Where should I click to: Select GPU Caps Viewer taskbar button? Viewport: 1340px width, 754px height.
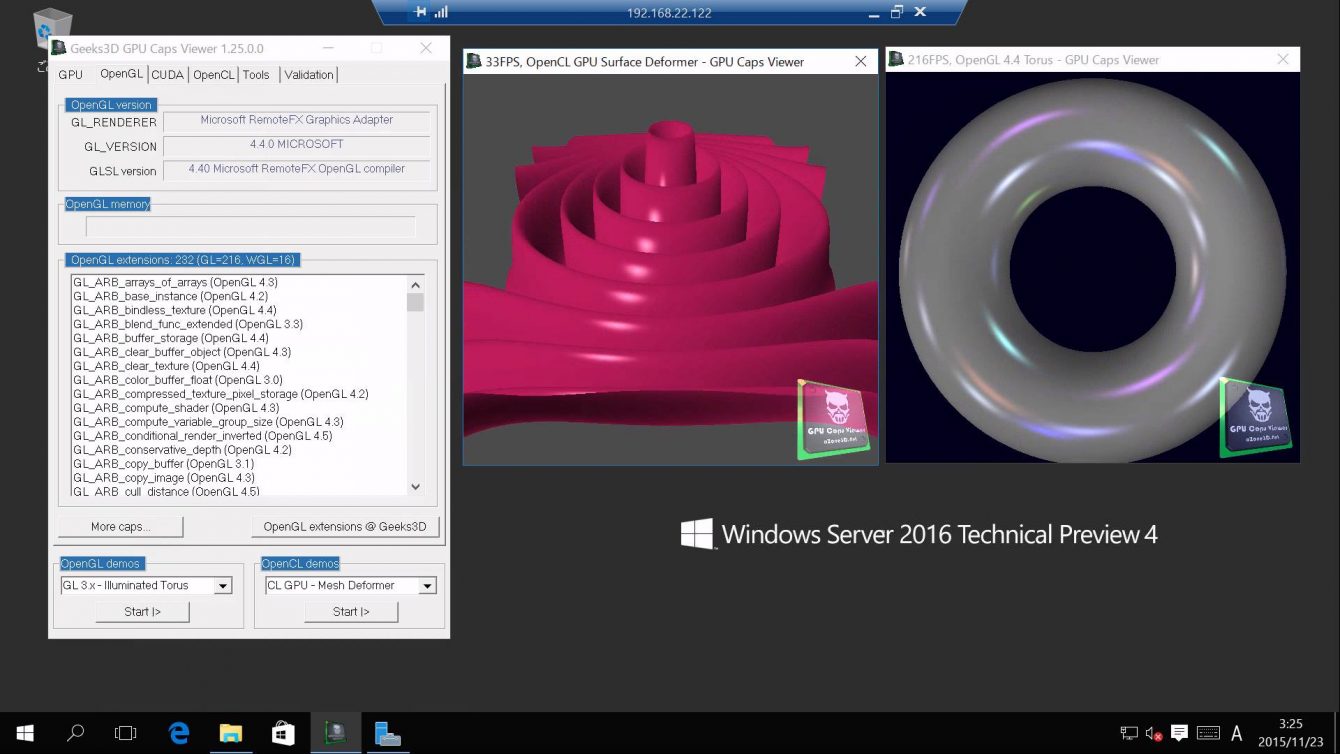[335, 733]
